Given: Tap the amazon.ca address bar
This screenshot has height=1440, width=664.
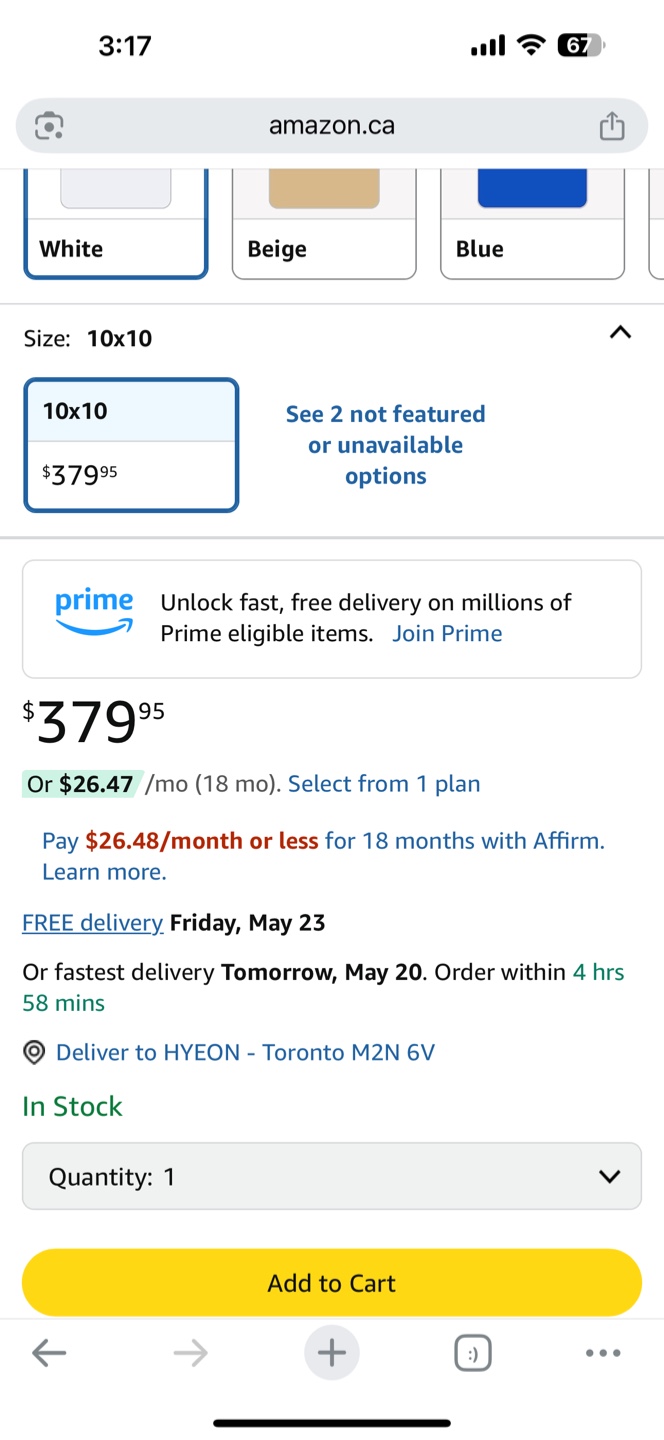Looking at the screenshot, I should (x=332, y=126).
